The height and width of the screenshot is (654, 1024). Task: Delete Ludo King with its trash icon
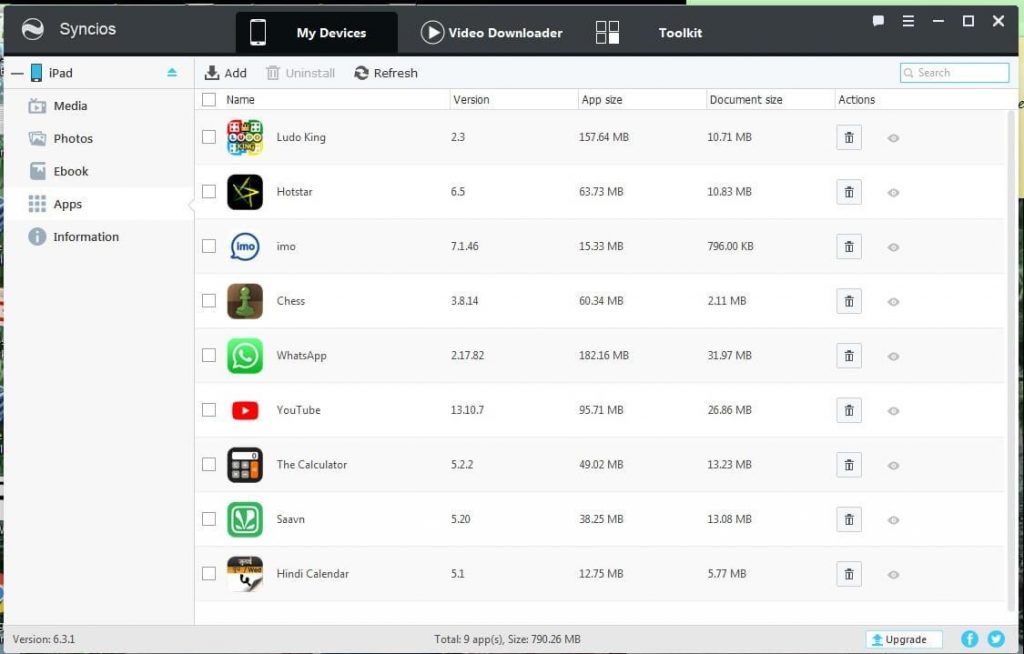pos(849,138)
